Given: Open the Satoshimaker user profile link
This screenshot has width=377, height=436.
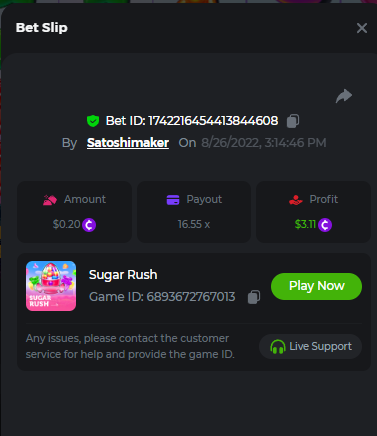Looking at the screenshot, I should click(x=128, y=143).
